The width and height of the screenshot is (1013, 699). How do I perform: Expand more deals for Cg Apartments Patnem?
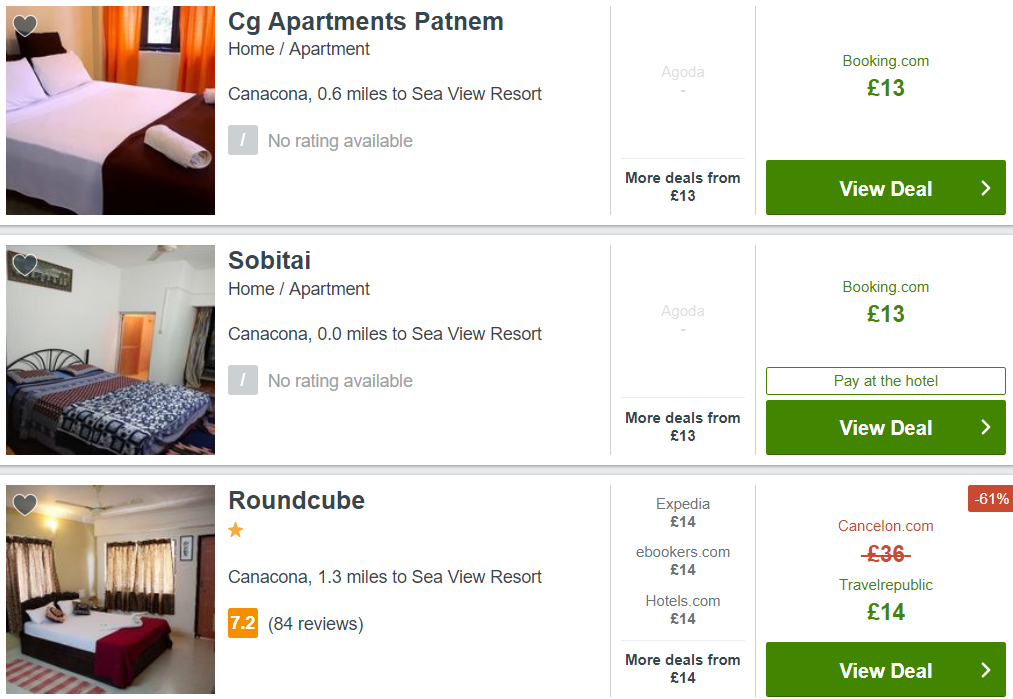click(683, 187)
